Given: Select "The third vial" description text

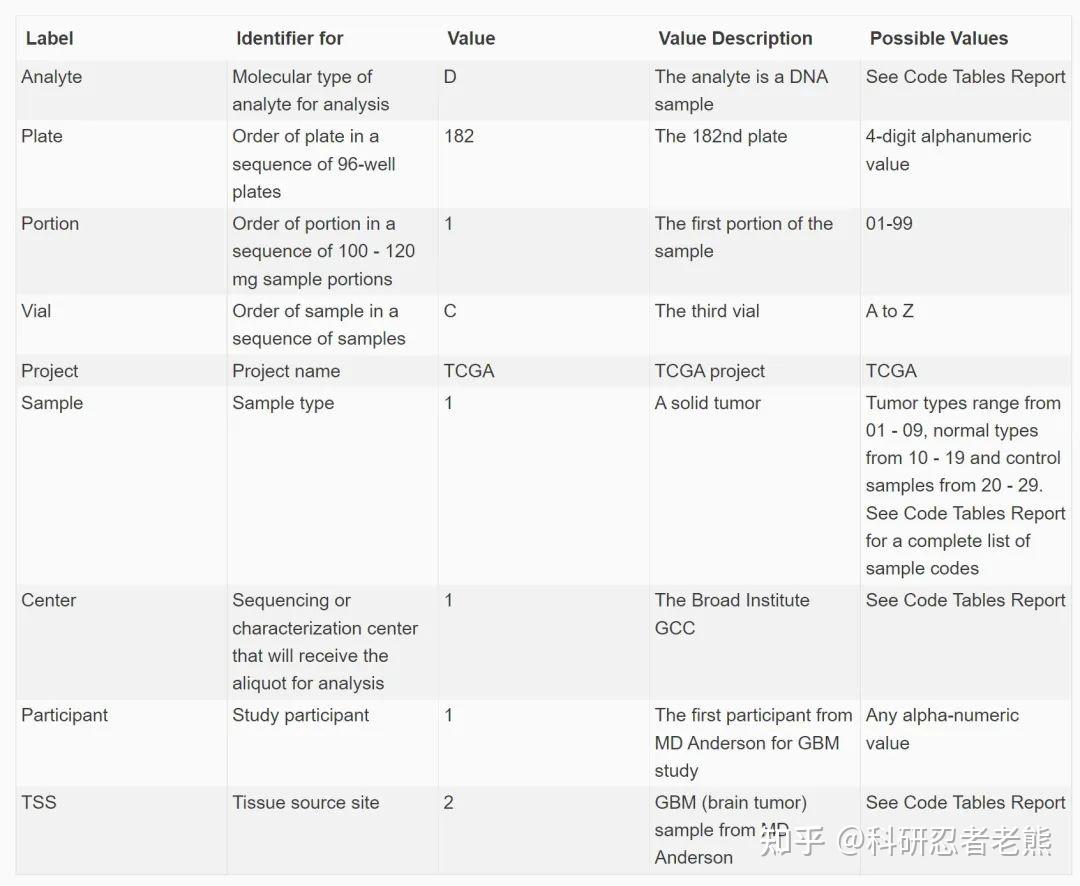Looking at the screenshot, I should pos(707,311).
